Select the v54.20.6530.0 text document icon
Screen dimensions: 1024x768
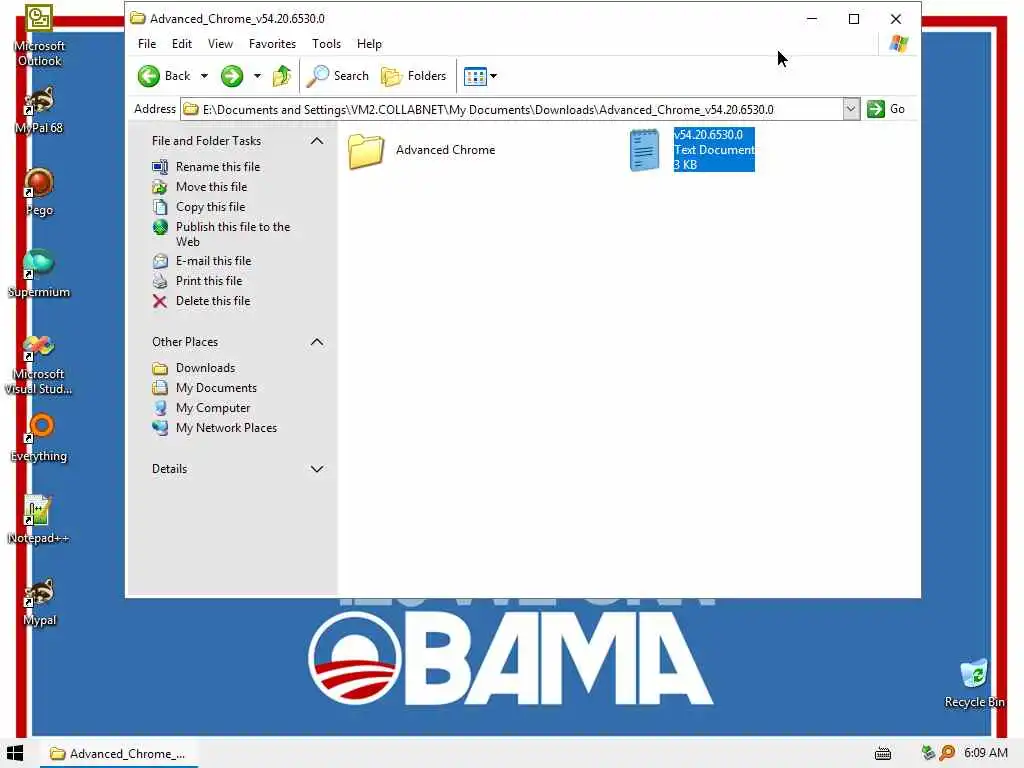click(644, 150)
